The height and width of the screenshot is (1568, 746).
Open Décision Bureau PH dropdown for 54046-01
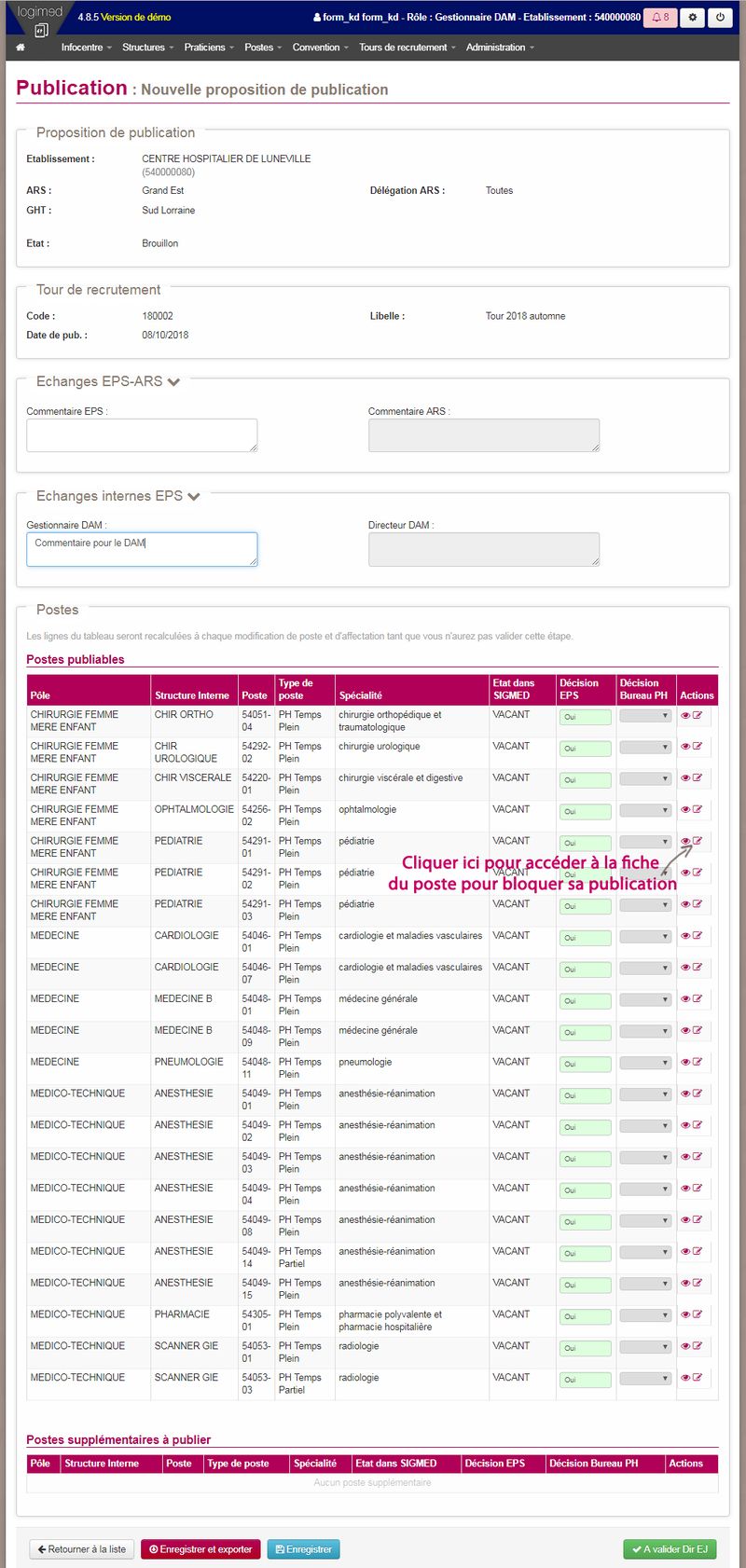point(645,937)
